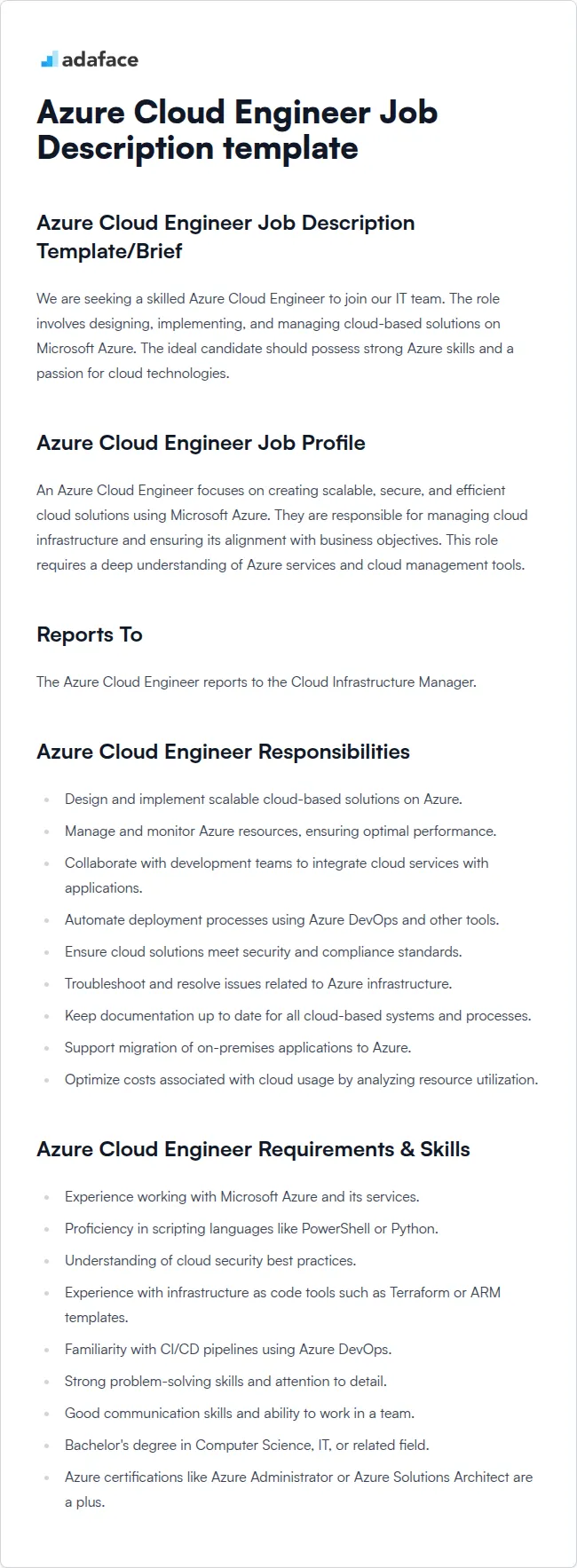This screenshot has width=577, height=1568.
Task: Click bullet 'Experience working with Microsoft Azure'
Action: coord(242,1196)
